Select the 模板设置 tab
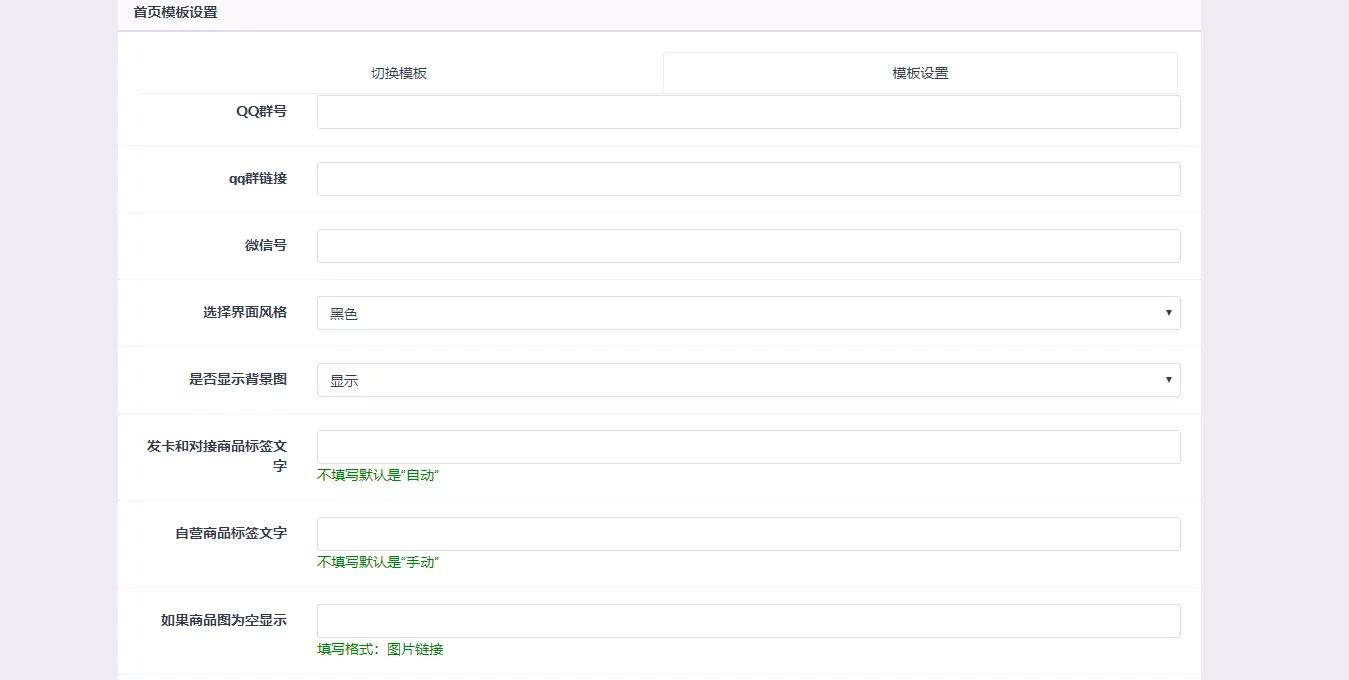This screenshot has width=1349, height=680. tap(920, 72)
